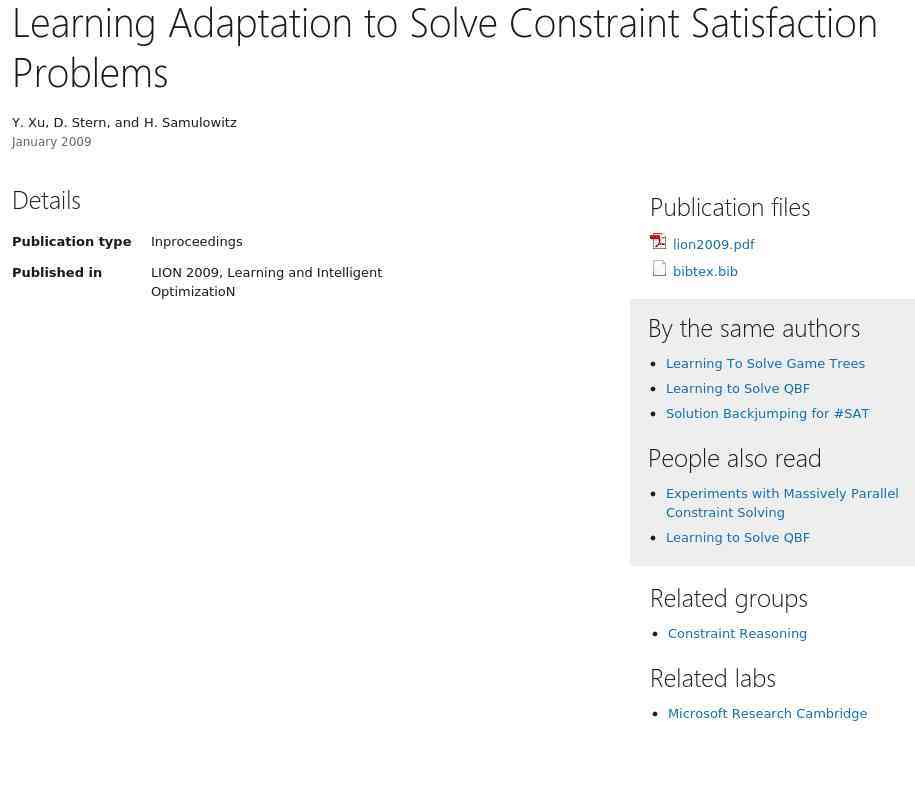
Task: Download the bibtex.bib citation file
Action: pos(705,272)
